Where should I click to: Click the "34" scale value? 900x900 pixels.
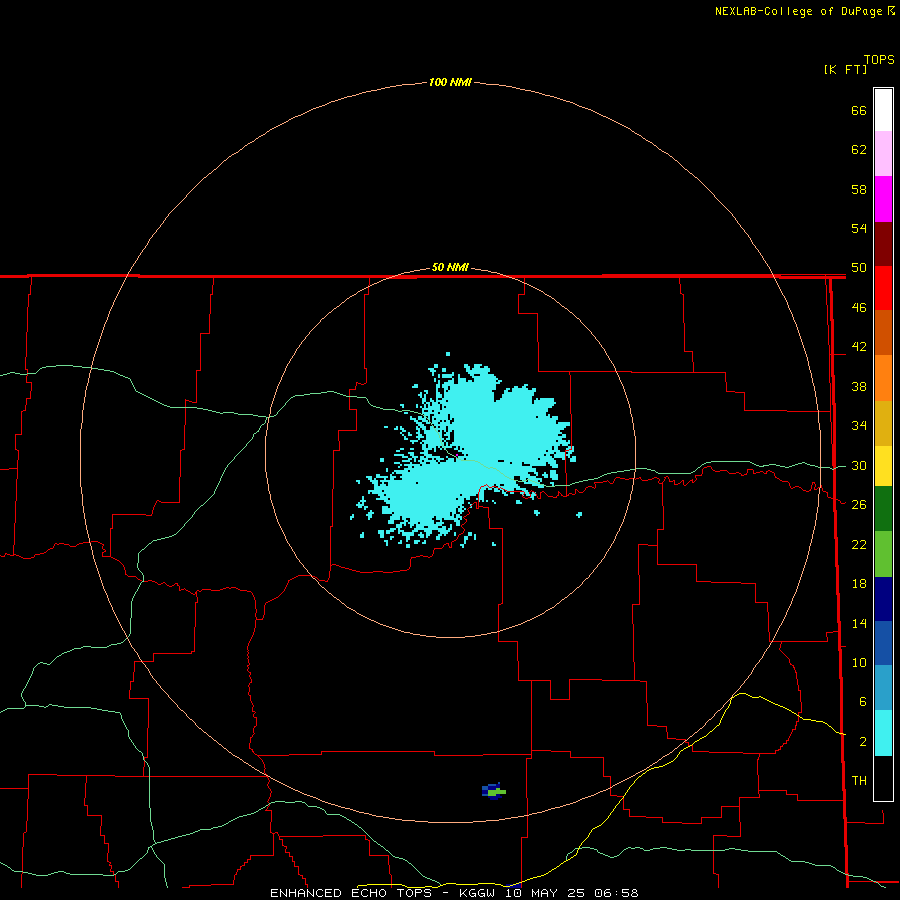pyautogui.click(x=859, y=426)
